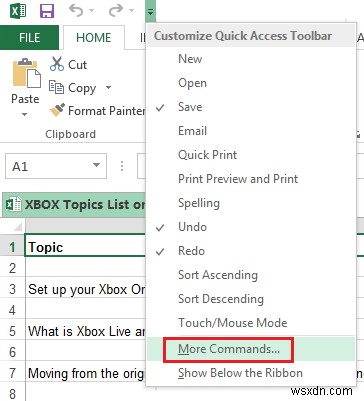364x401 pixels.
Task: Click cell starting Moving from the orig
Action: [85, 373]
